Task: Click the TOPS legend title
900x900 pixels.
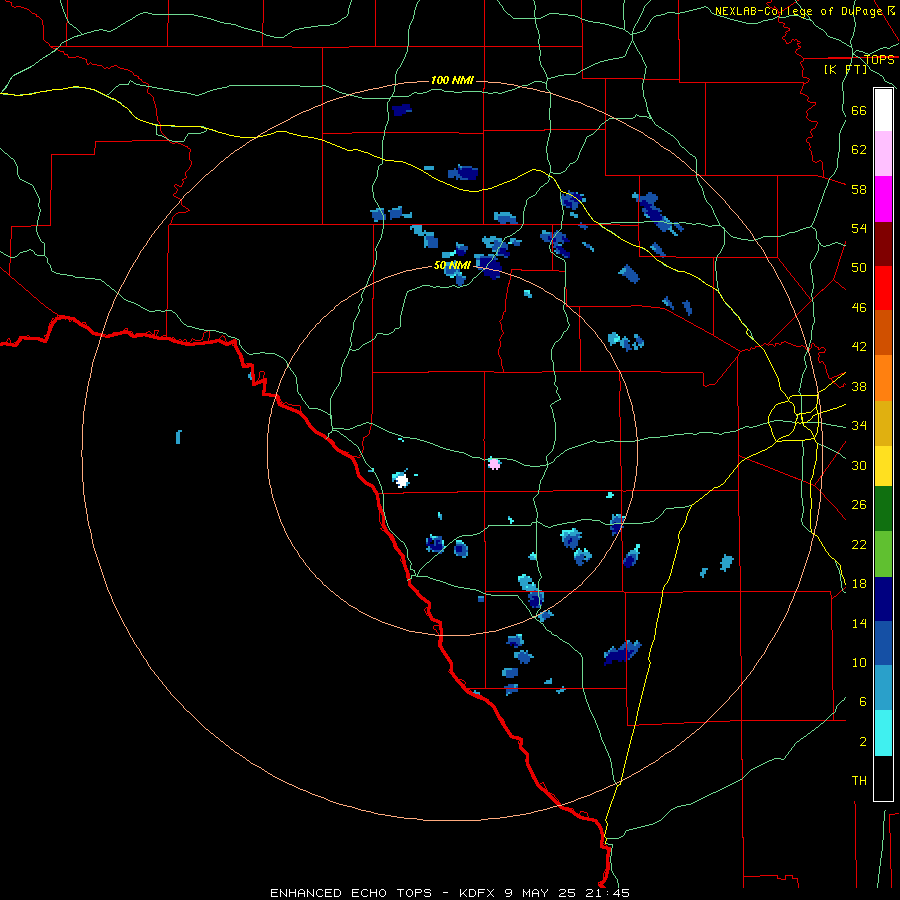Action: coord(879,59)
